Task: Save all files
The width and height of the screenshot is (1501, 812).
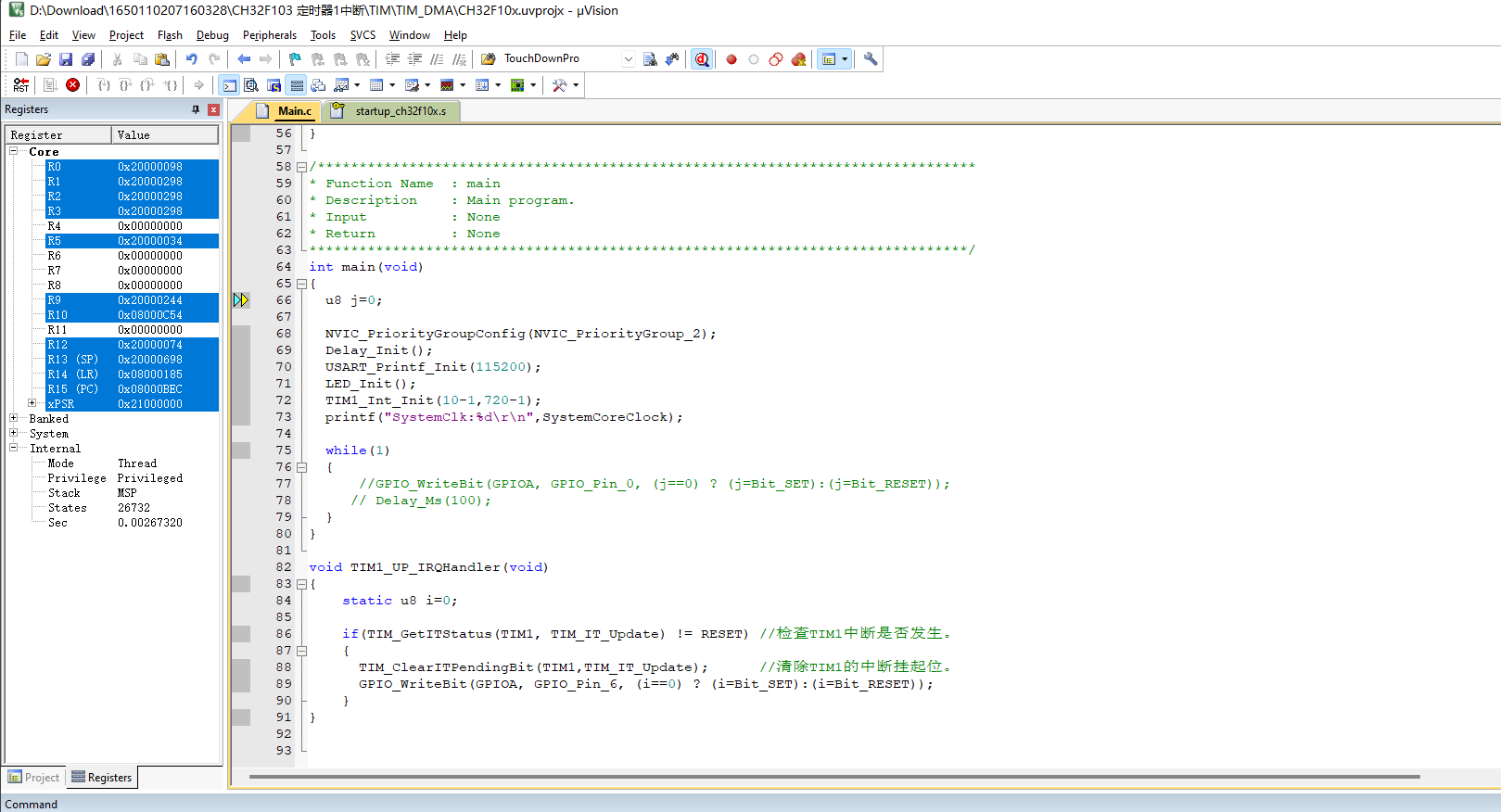Action: (88, 59)
